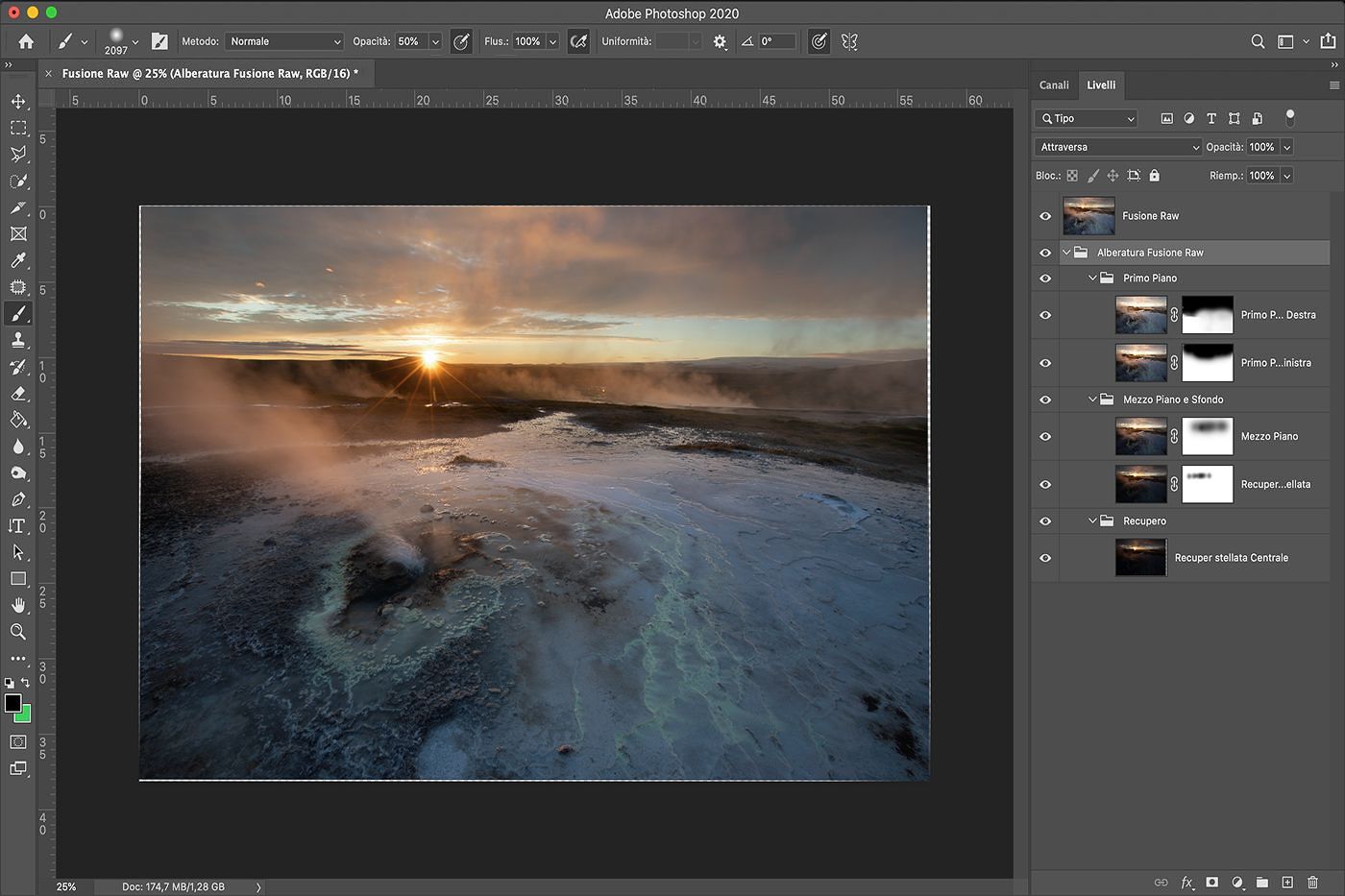Collapse the Mezzo Piano e Sfondo group

1092,400
